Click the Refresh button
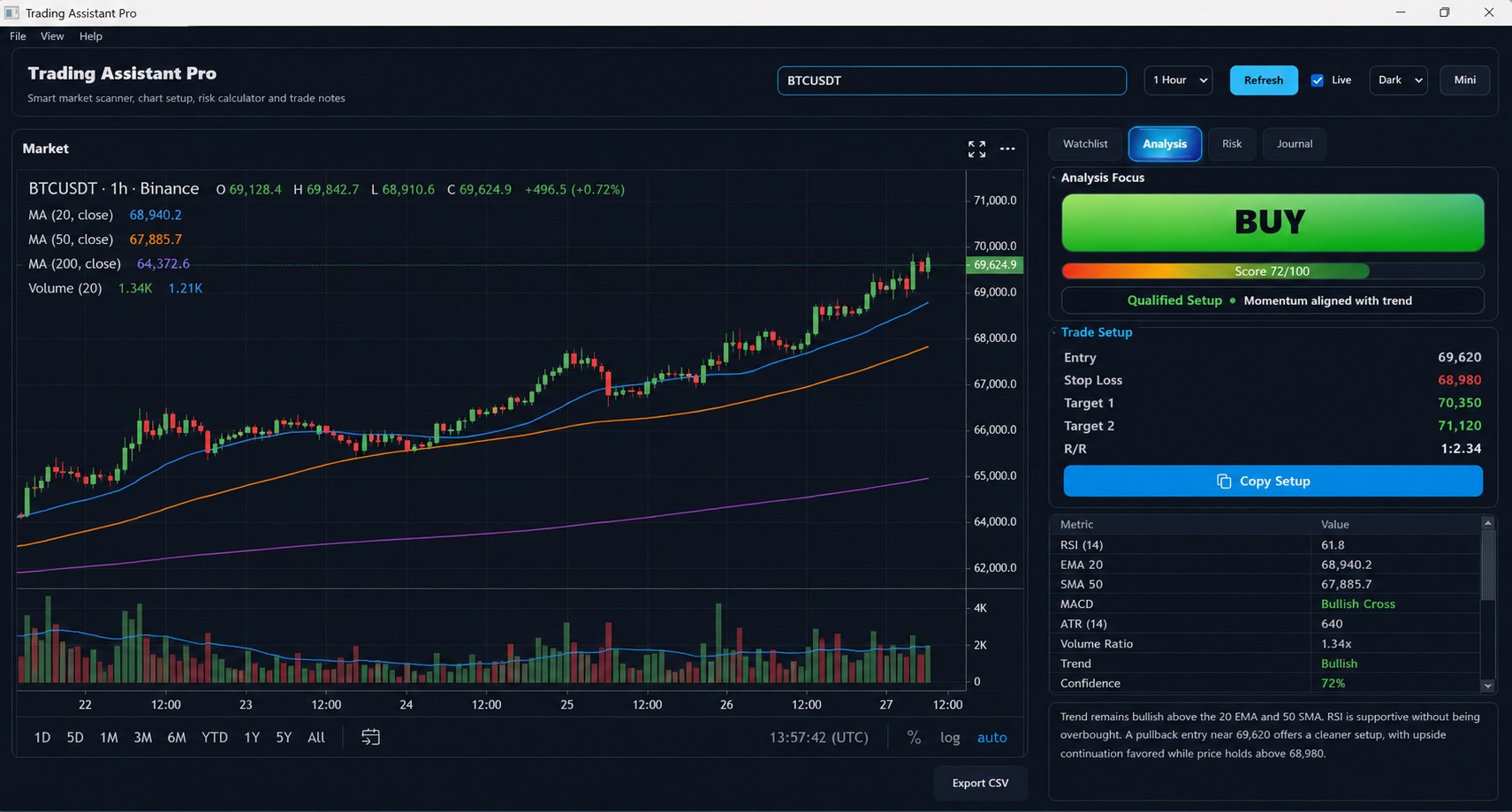This screenshot has height=812, width=1512. (x=1264, y=80)
